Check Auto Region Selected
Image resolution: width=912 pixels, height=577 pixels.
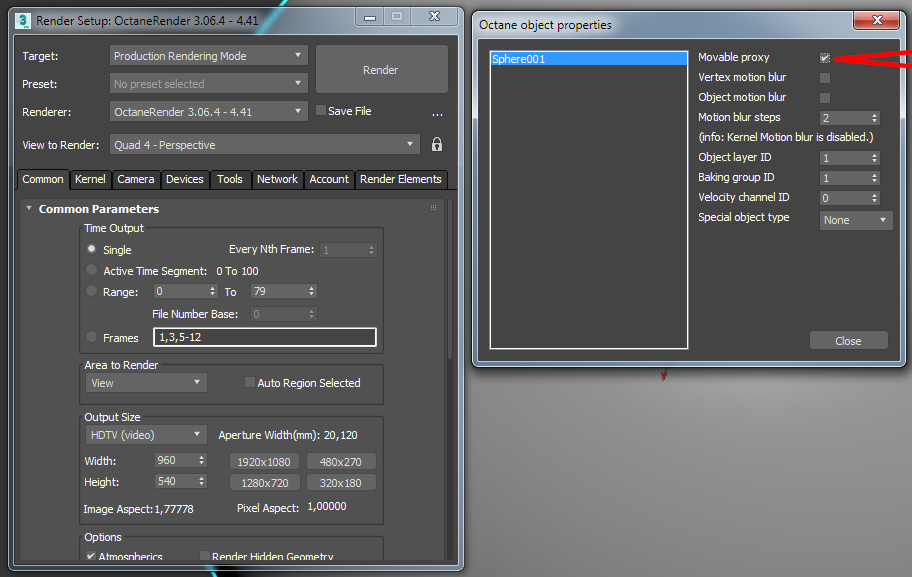point(250,382)
